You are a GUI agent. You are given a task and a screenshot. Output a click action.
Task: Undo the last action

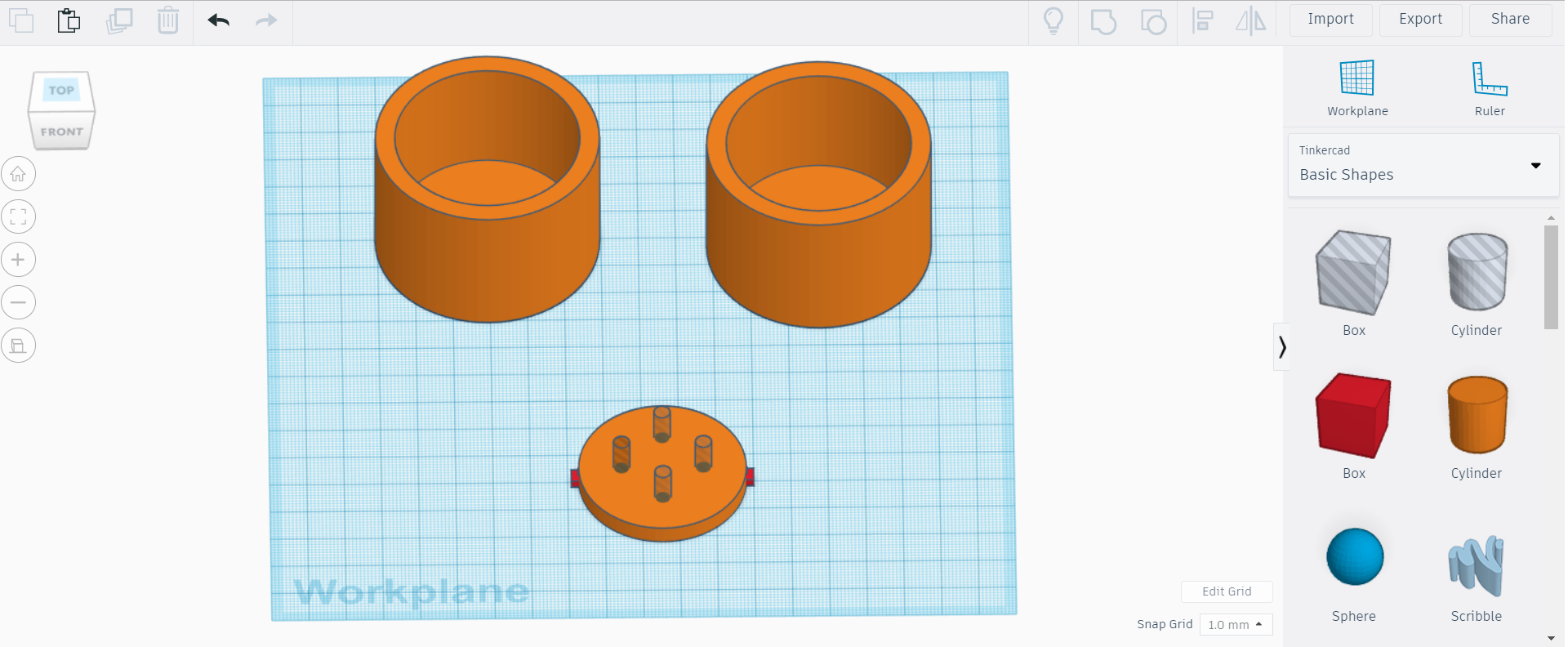pyautogui.click(x=218, y=20)
